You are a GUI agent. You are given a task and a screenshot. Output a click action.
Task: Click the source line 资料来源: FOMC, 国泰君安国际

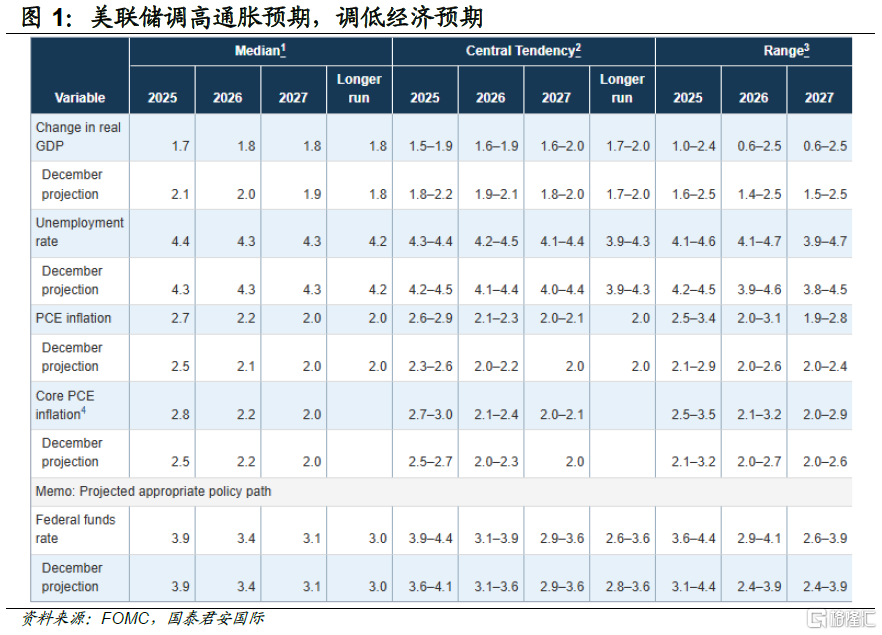point(143,619)
